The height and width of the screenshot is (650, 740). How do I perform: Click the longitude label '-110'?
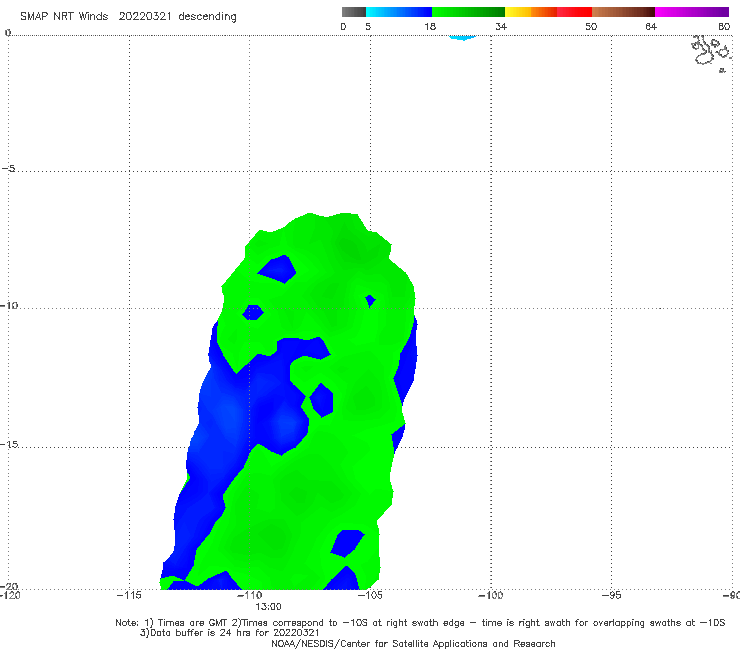[250, 595]
